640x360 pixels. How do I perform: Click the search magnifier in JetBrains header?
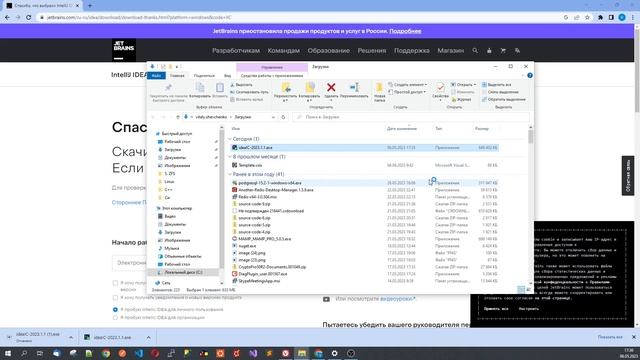click(475, 51)
